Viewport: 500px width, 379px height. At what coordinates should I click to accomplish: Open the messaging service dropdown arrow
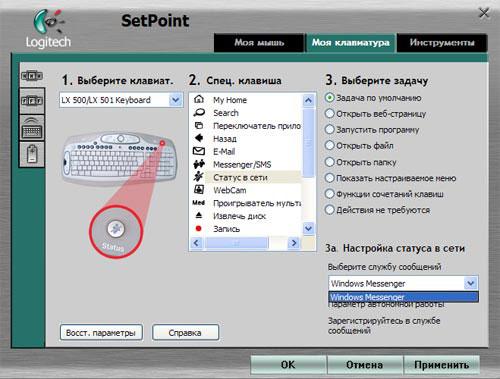point(470,283)
